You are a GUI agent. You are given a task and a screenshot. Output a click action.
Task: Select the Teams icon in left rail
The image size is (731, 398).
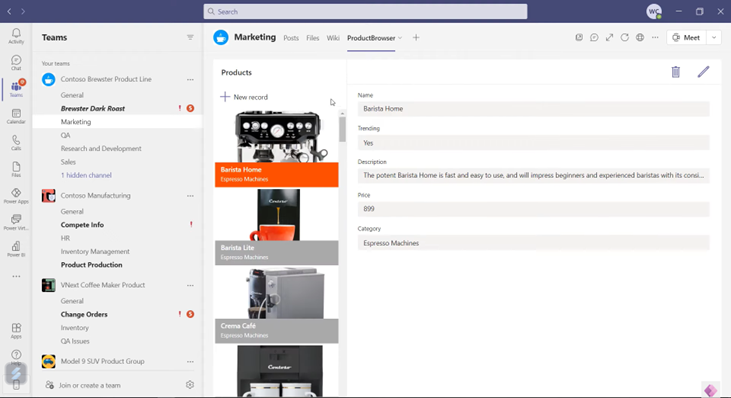16,89
